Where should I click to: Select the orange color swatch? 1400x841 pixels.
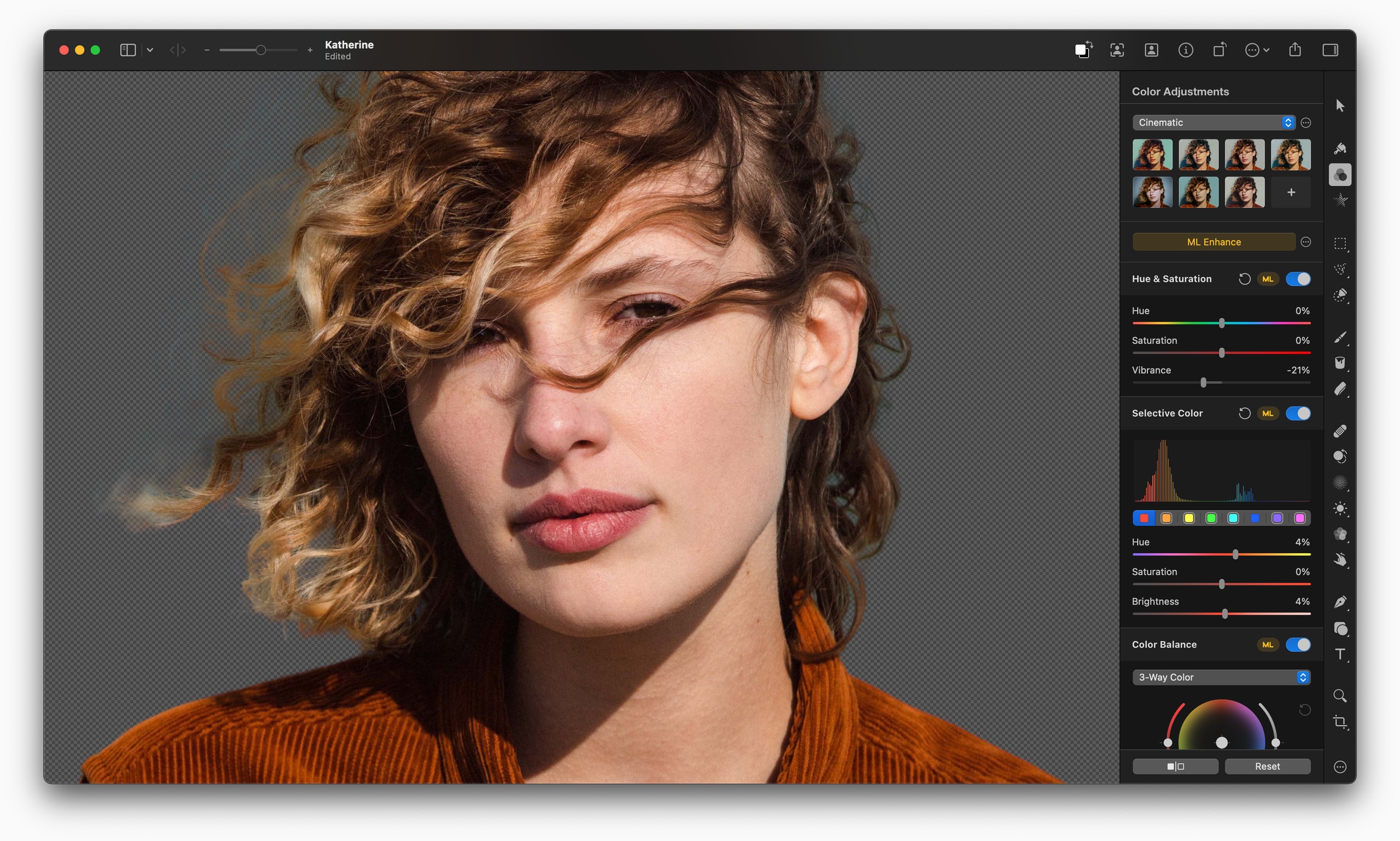click(x=1166, y=518)
